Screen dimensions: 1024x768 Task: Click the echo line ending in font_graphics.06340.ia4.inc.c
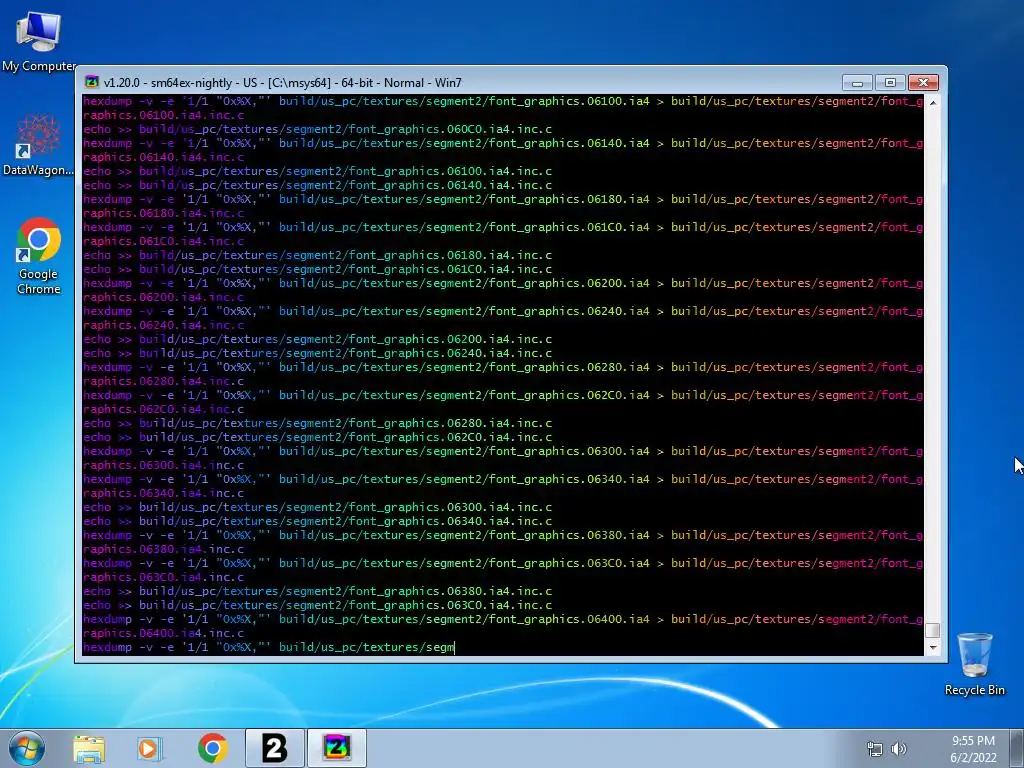tap(317, 521)
